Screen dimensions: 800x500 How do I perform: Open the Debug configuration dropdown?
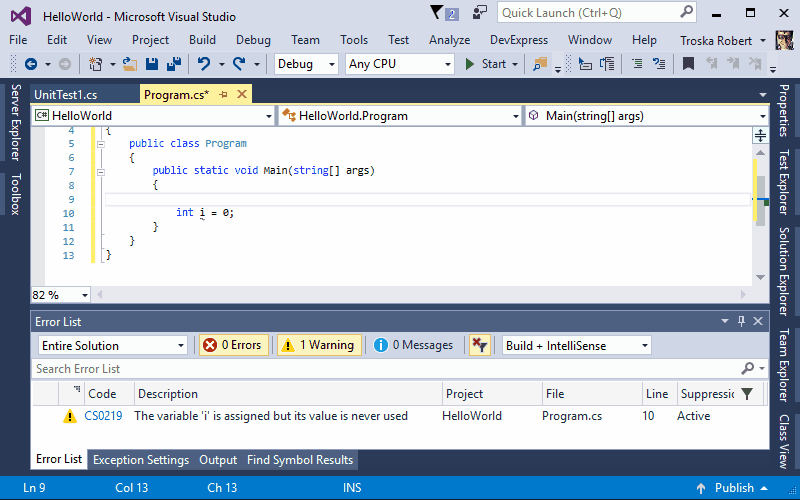tap(306, 64)
